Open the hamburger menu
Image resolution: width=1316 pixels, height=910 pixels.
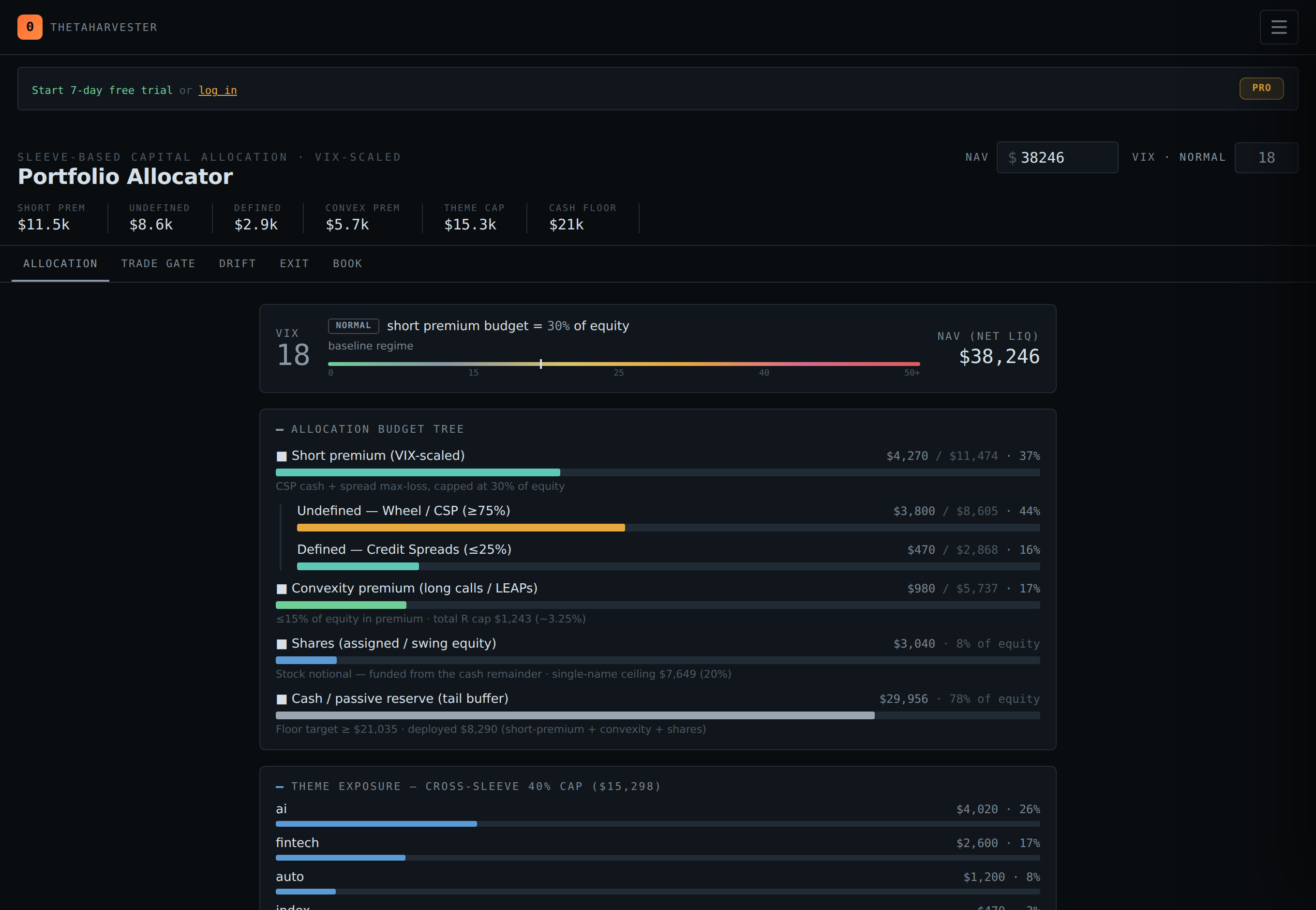pos(1278,27)
